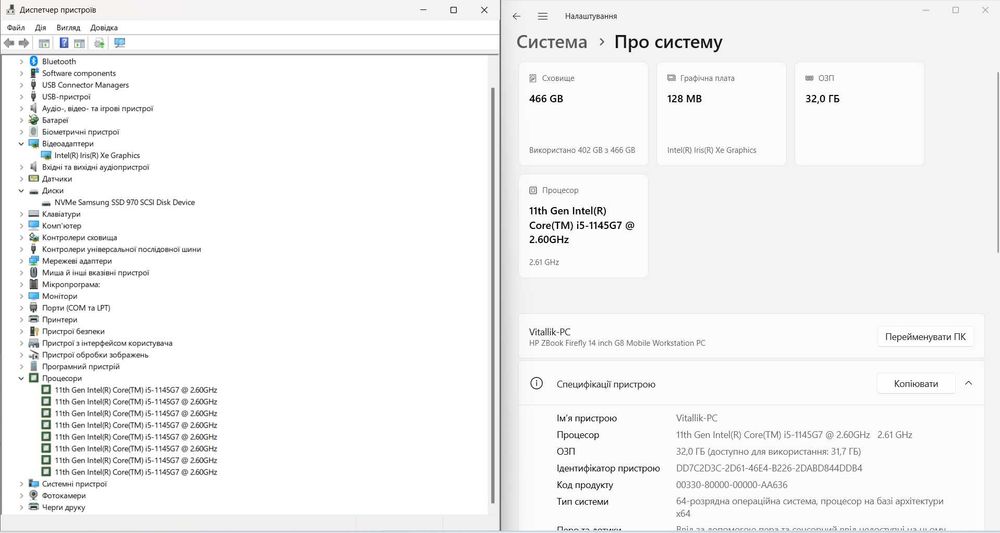The width and height of the screenshot is (1000, 533).
Task: Select the Мікропрограма: row
Action: click(71, 284)
